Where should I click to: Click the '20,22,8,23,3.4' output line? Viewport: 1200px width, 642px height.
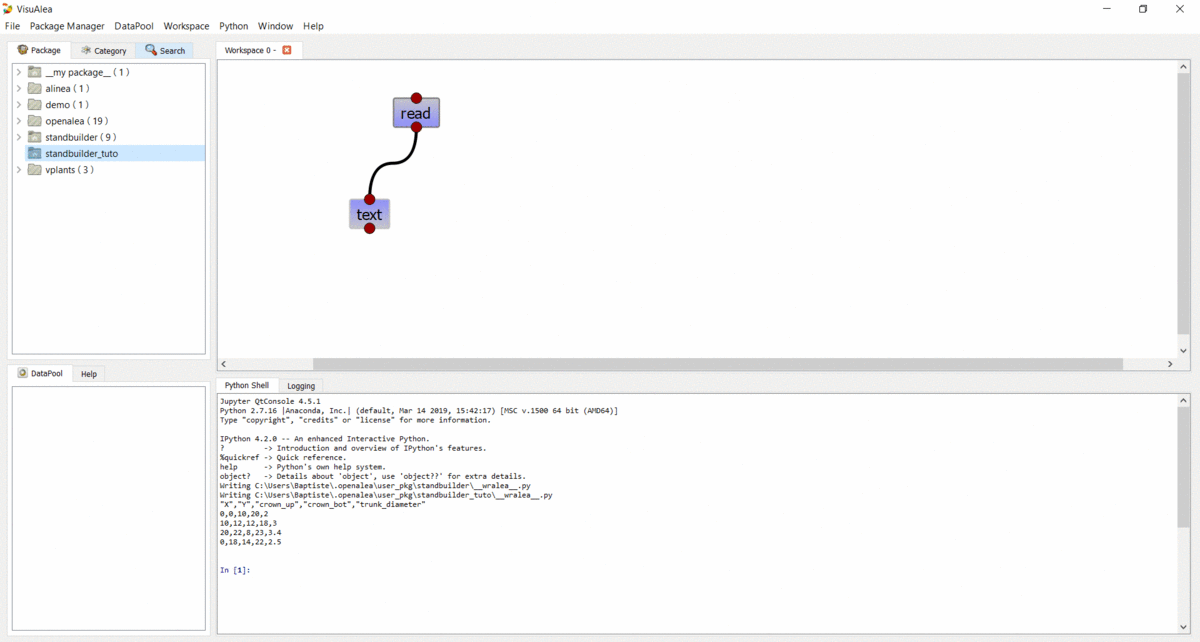[x=250, y=533]
